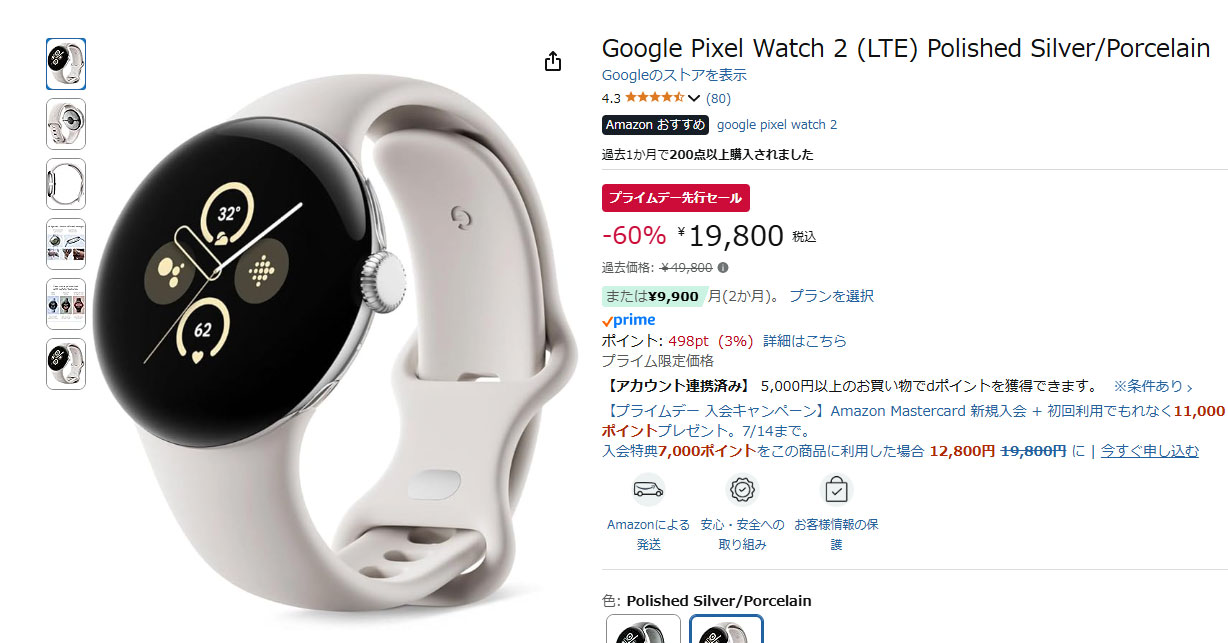This screenshot has width=1228, height=643.
Task: Expand the rating dropdown chevron
Action: pyautogui.click(x=694, y=99)
